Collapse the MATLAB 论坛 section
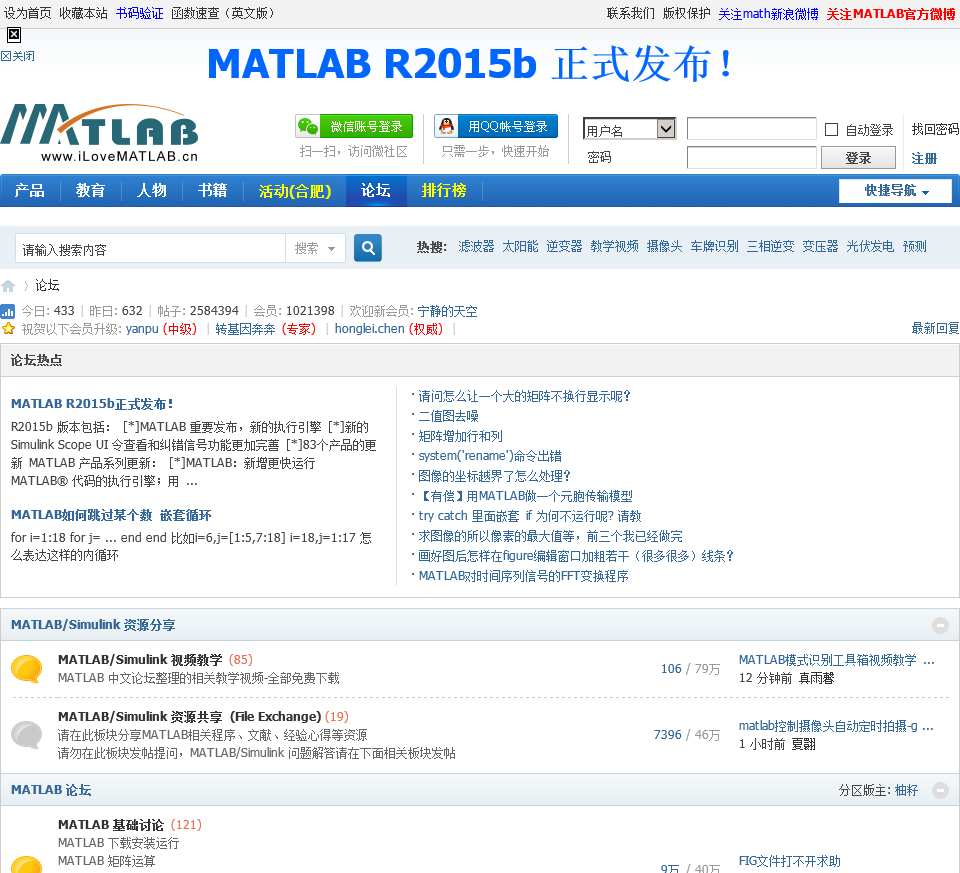960x873 pixels. [940, 790]
